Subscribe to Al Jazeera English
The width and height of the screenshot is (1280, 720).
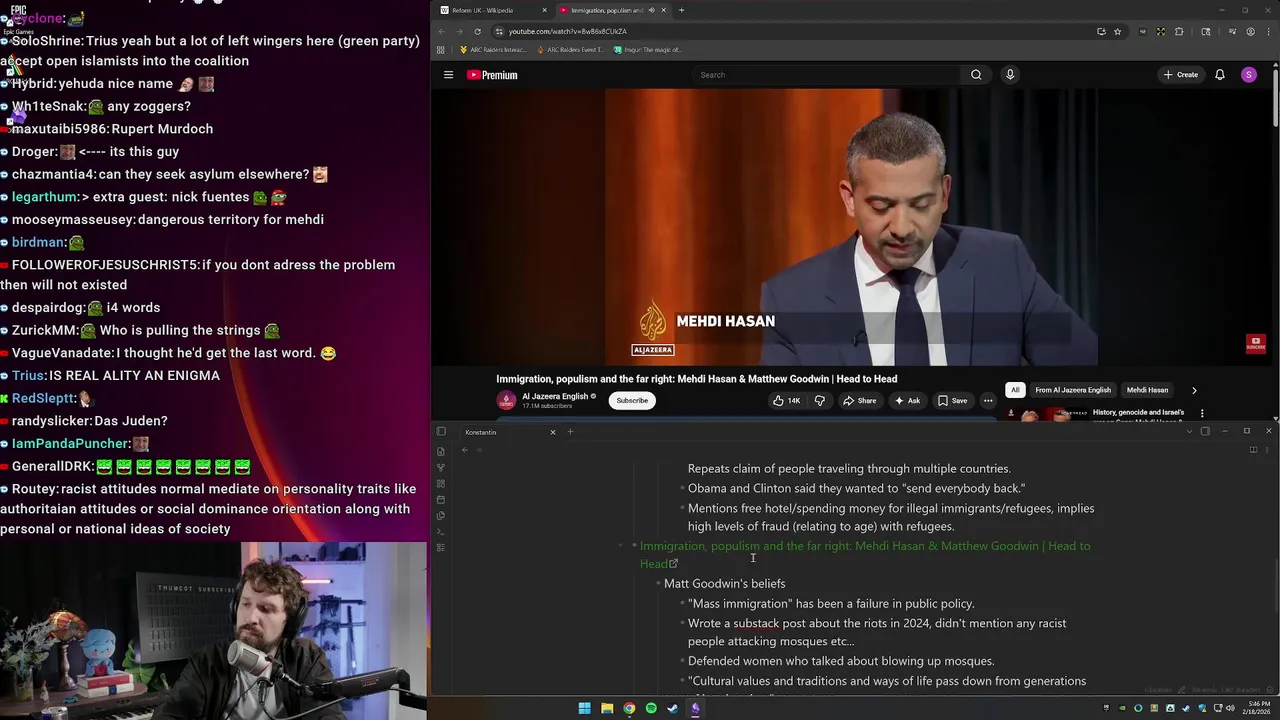(632, 401)
